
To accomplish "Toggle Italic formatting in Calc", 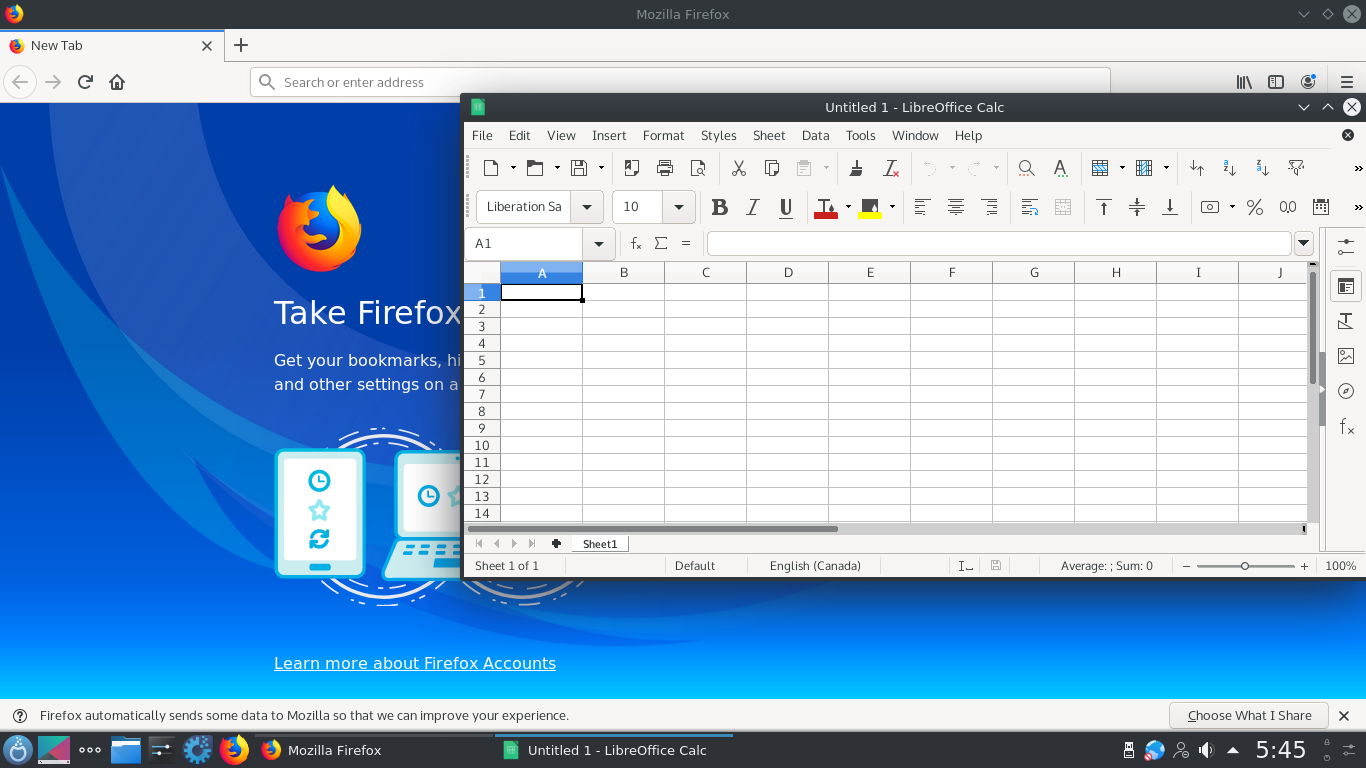I will click(753, 207).
